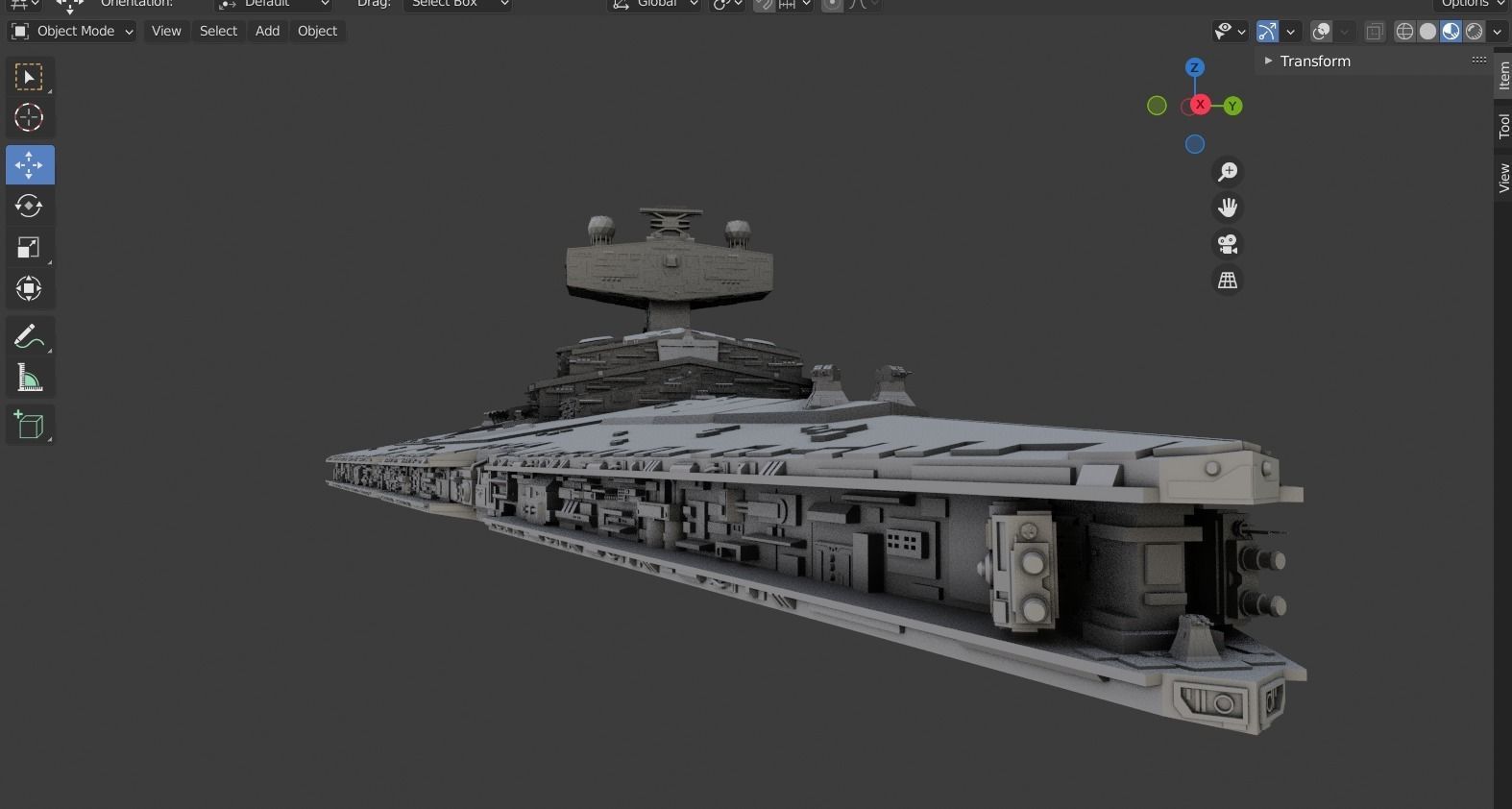1512x809 pixels.
Task: Select the Move tool
Action: pos(29,165)
